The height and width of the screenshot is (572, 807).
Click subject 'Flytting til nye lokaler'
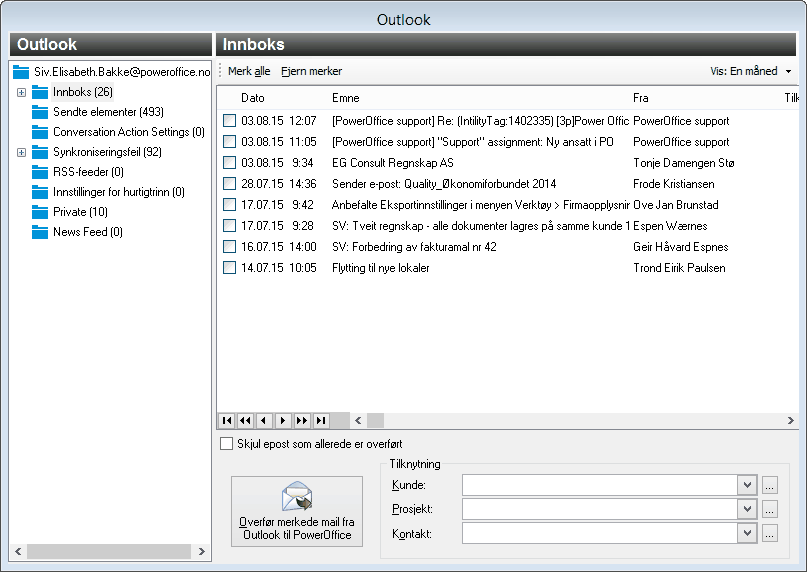click(380, 268)
